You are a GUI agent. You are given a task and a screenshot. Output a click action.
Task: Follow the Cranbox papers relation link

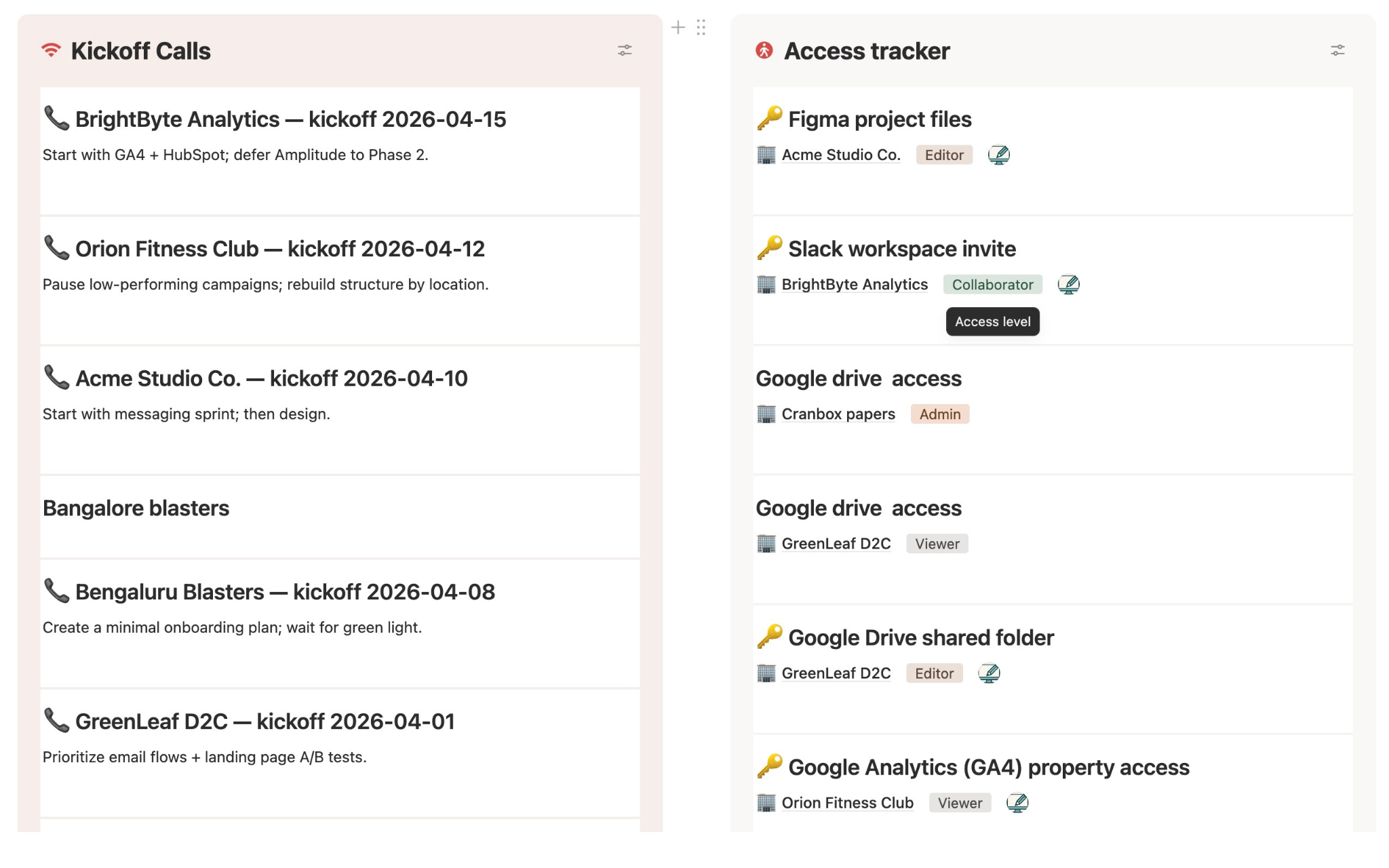coord(838,414)
